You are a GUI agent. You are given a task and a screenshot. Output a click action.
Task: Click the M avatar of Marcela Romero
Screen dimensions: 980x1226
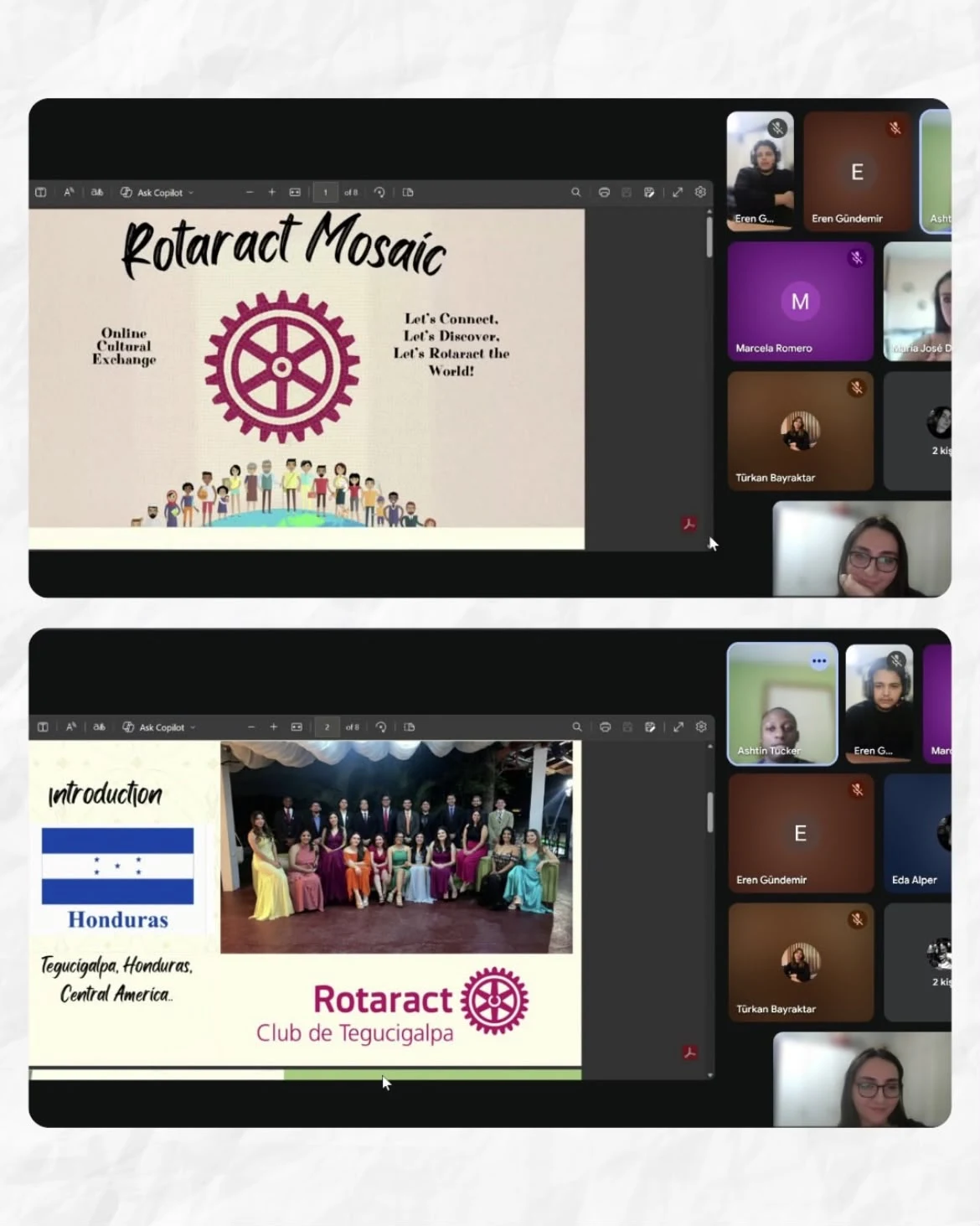[800, 301]
